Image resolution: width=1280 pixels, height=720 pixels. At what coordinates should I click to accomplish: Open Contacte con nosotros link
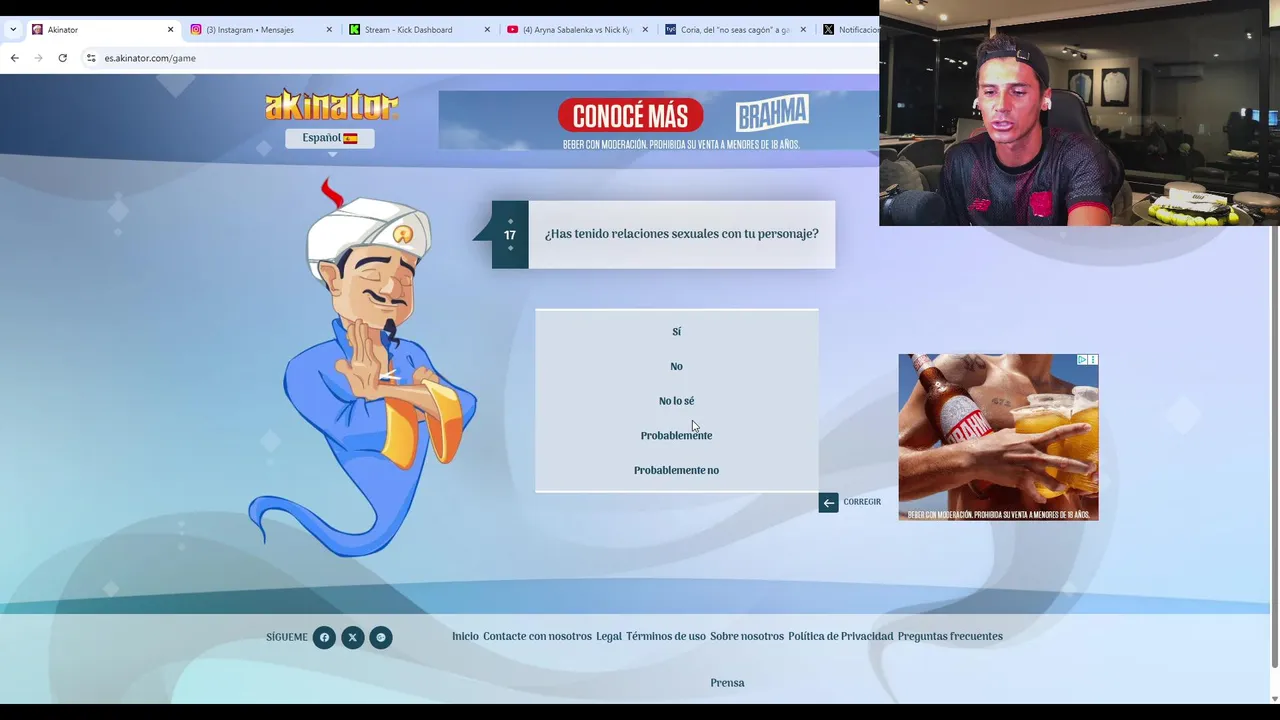tap(537, 636)
